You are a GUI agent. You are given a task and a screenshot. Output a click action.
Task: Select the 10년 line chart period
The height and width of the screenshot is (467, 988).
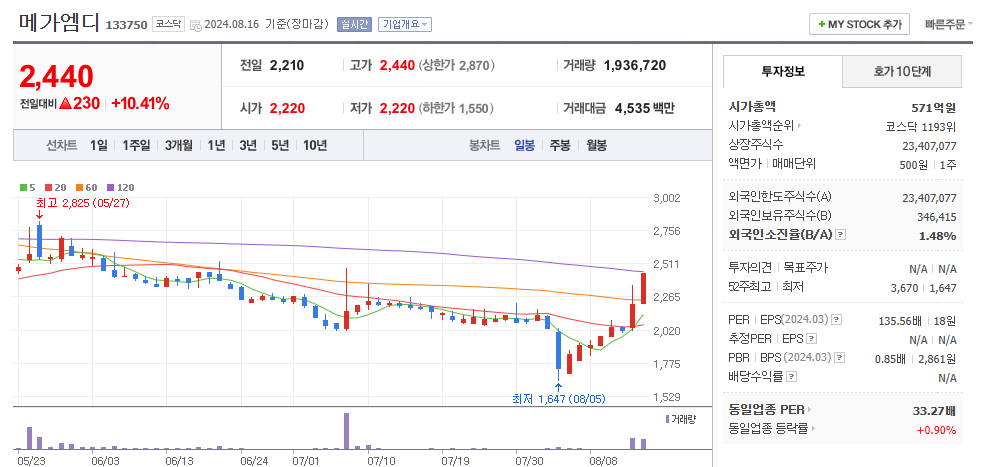coord(315,146)
